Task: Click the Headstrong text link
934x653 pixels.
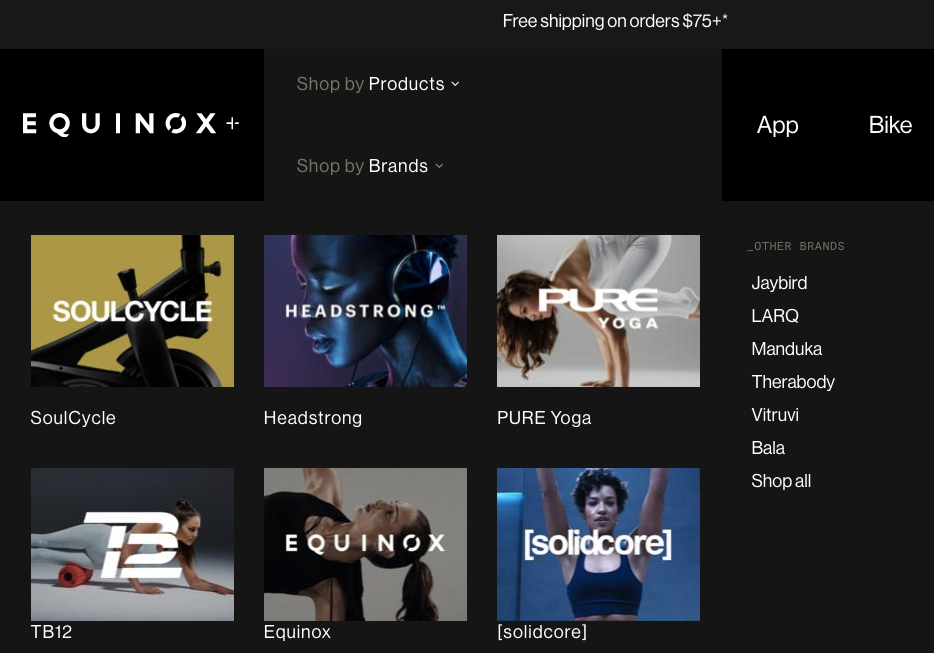Action: point(313,418)
